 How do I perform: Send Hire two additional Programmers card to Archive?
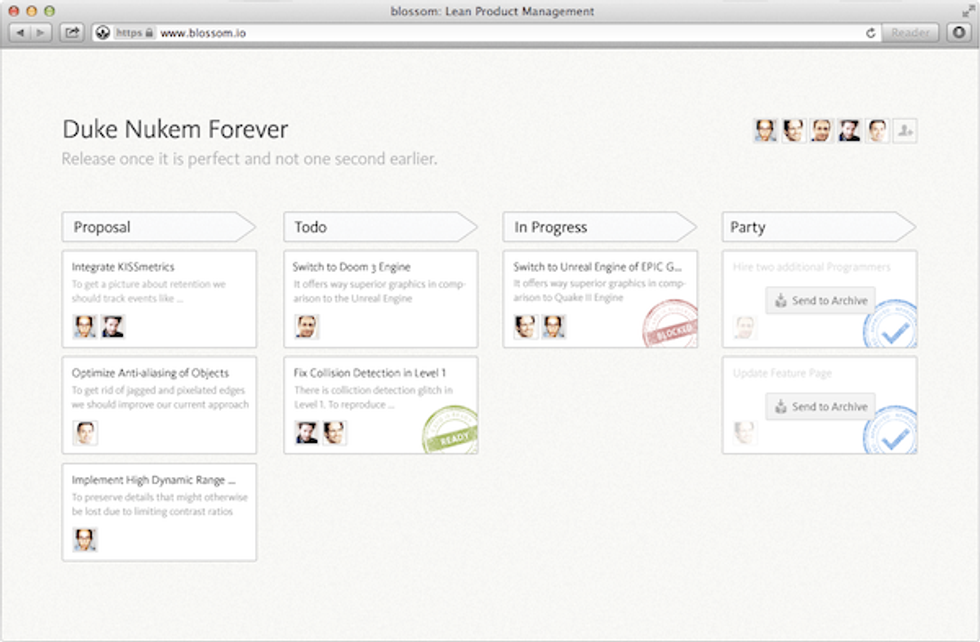pyautogui.click(x=821, y=301)
